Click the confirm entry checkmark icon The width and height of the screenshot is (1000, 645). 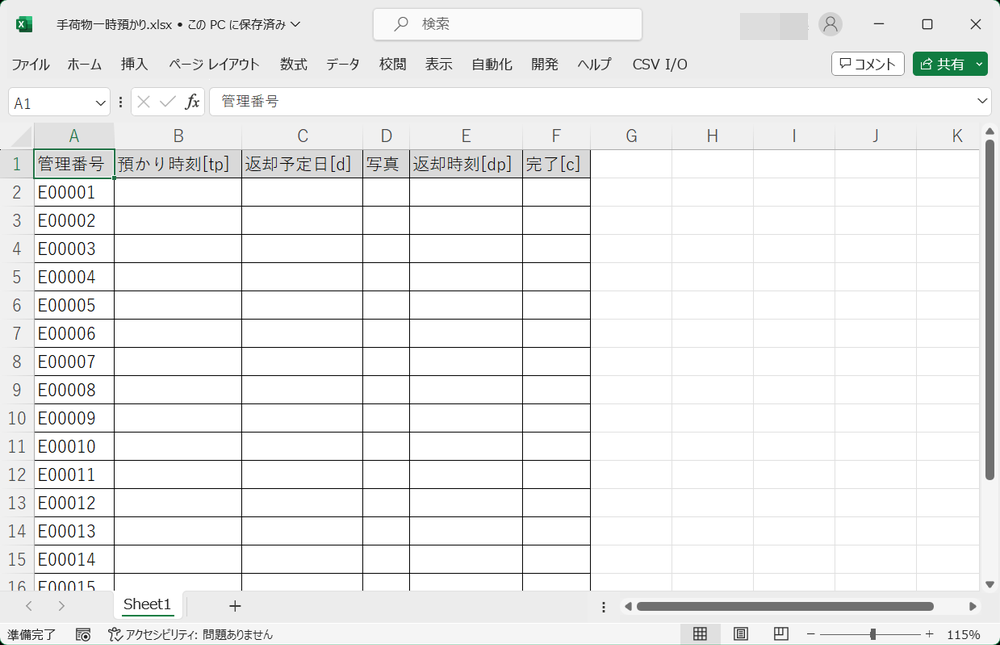[x=168, y=102]
